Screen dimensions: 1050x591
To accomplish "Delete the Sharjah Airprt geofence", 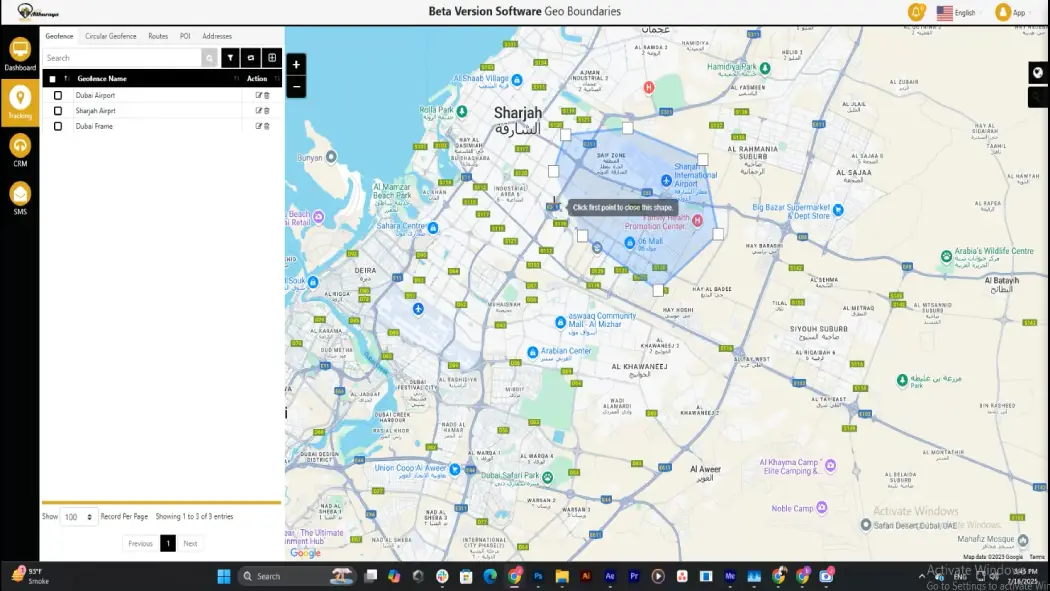I will (x=267, y=110).
